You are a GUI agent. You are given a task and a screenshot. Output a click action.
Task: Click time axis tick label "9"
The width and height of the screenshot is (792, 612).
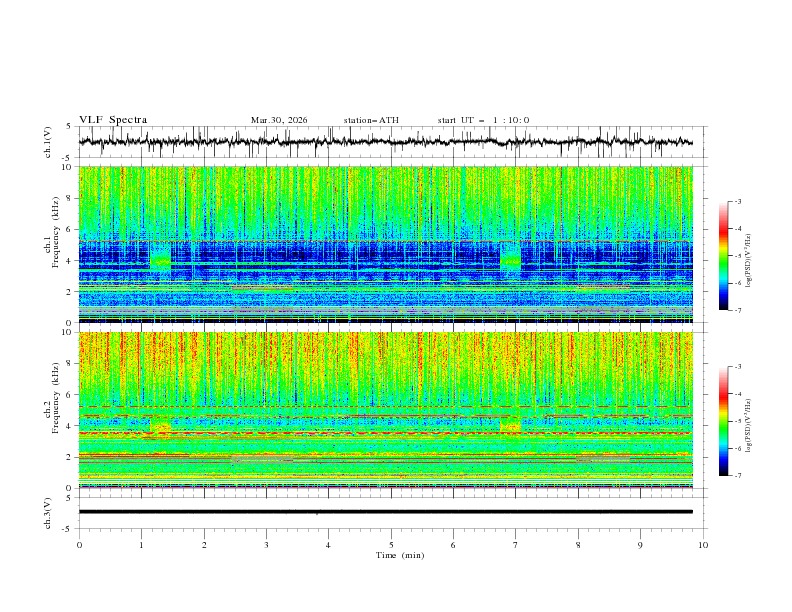pos(640,545)
